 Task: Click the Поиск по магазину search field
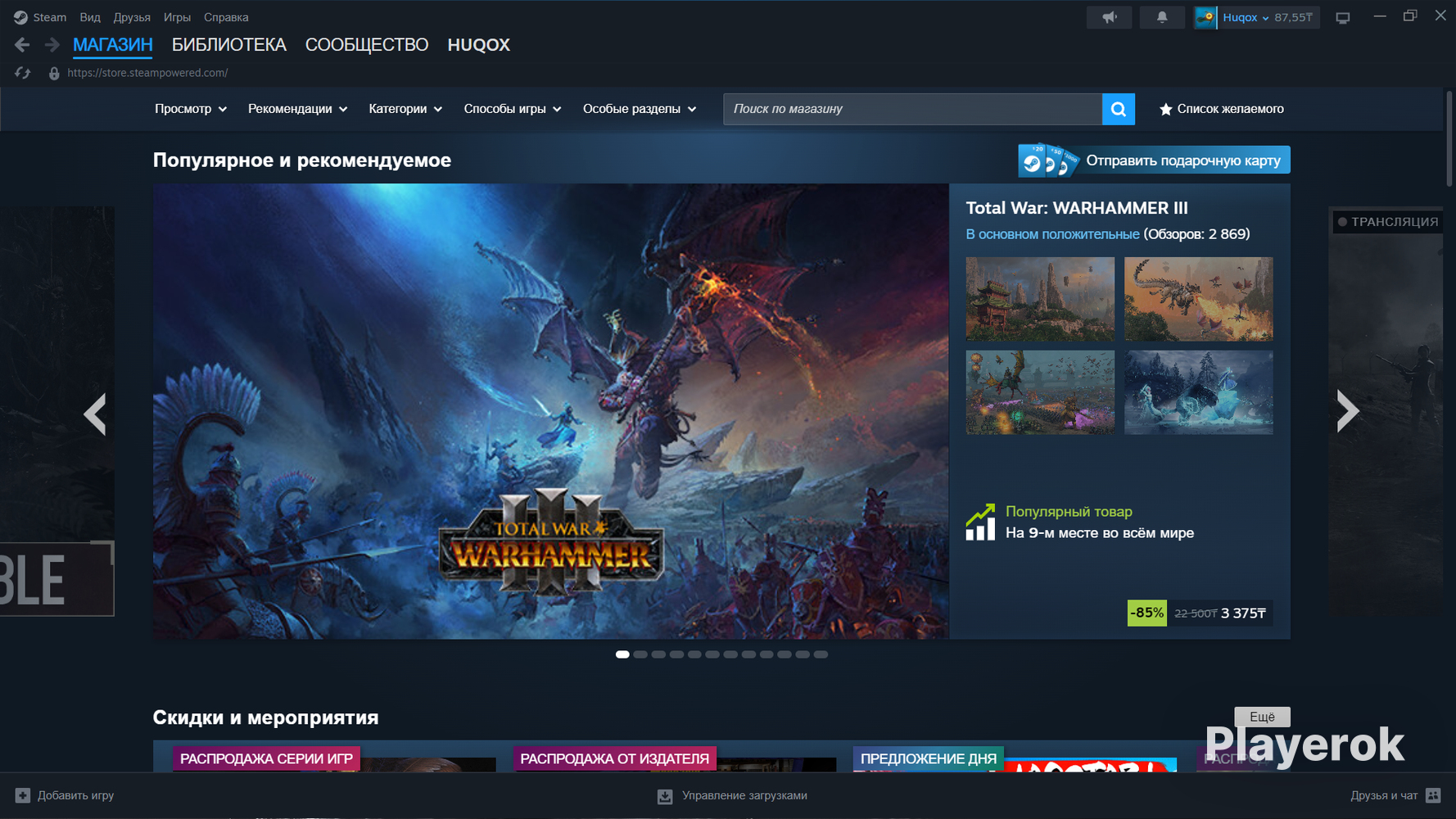(x=912, y=109)
